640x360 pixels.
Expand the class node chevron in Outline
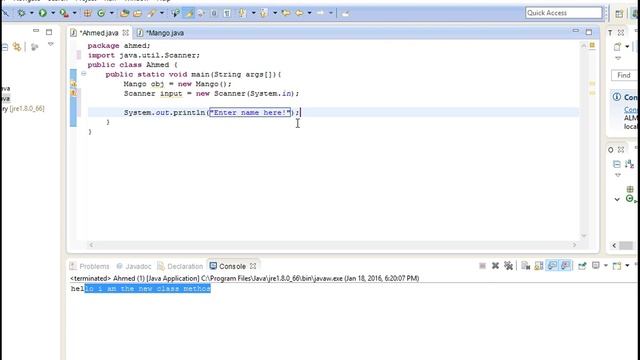617,199
